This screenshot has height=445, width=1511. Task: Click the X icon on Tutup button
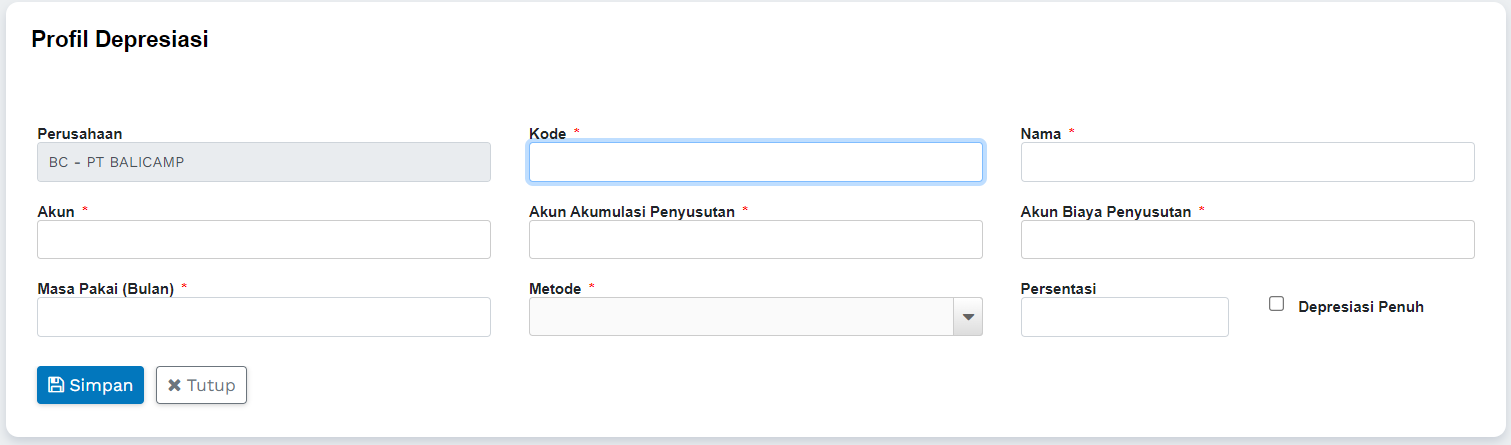[174, 385]
